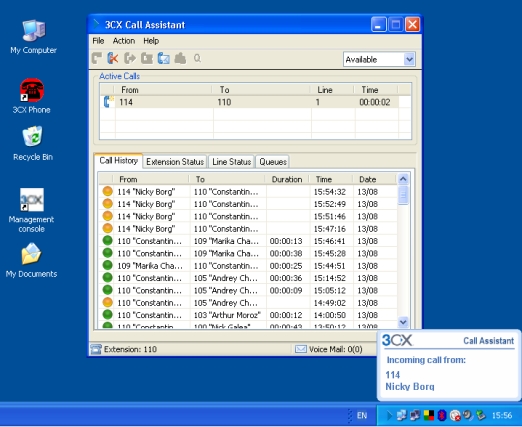Open the Help menu
The width and height of the screenshot is (522, 427).
151,41
